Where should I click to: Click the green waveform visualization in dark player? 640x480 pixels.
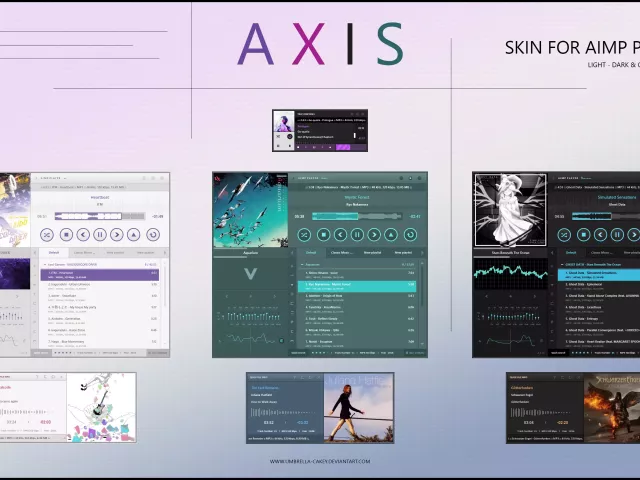(510, 273)
